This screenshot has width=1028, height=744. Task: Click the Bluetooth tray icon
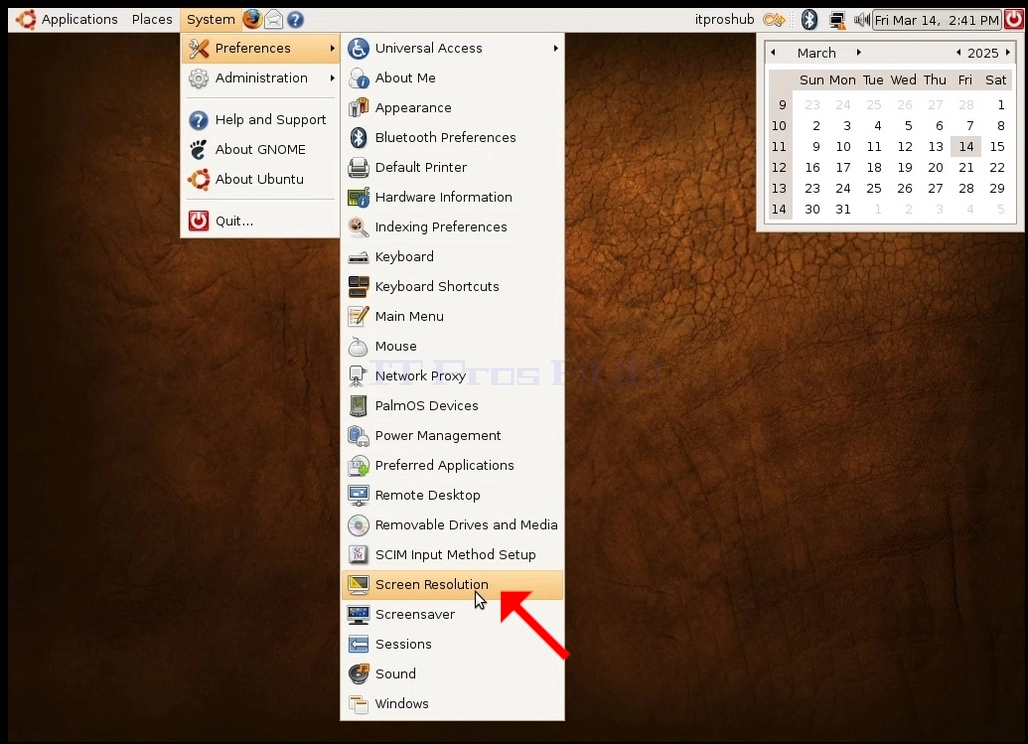(x=809, y=20)
